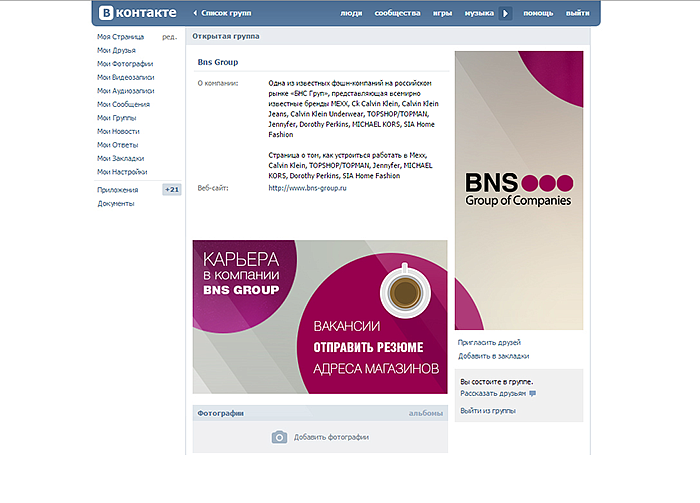Click the camera icon in photos section
700x503 pixels.
[x=279, y=437]
